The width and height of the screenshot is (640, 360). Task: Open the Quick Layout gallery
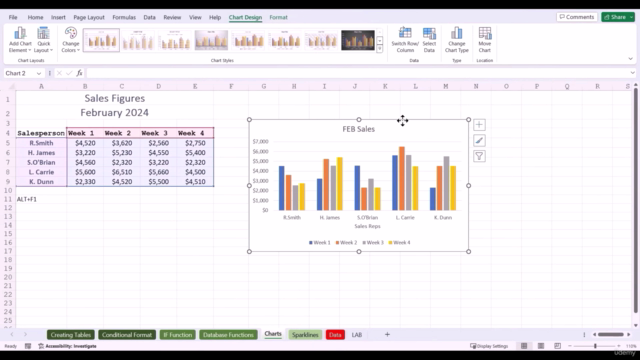43,40
